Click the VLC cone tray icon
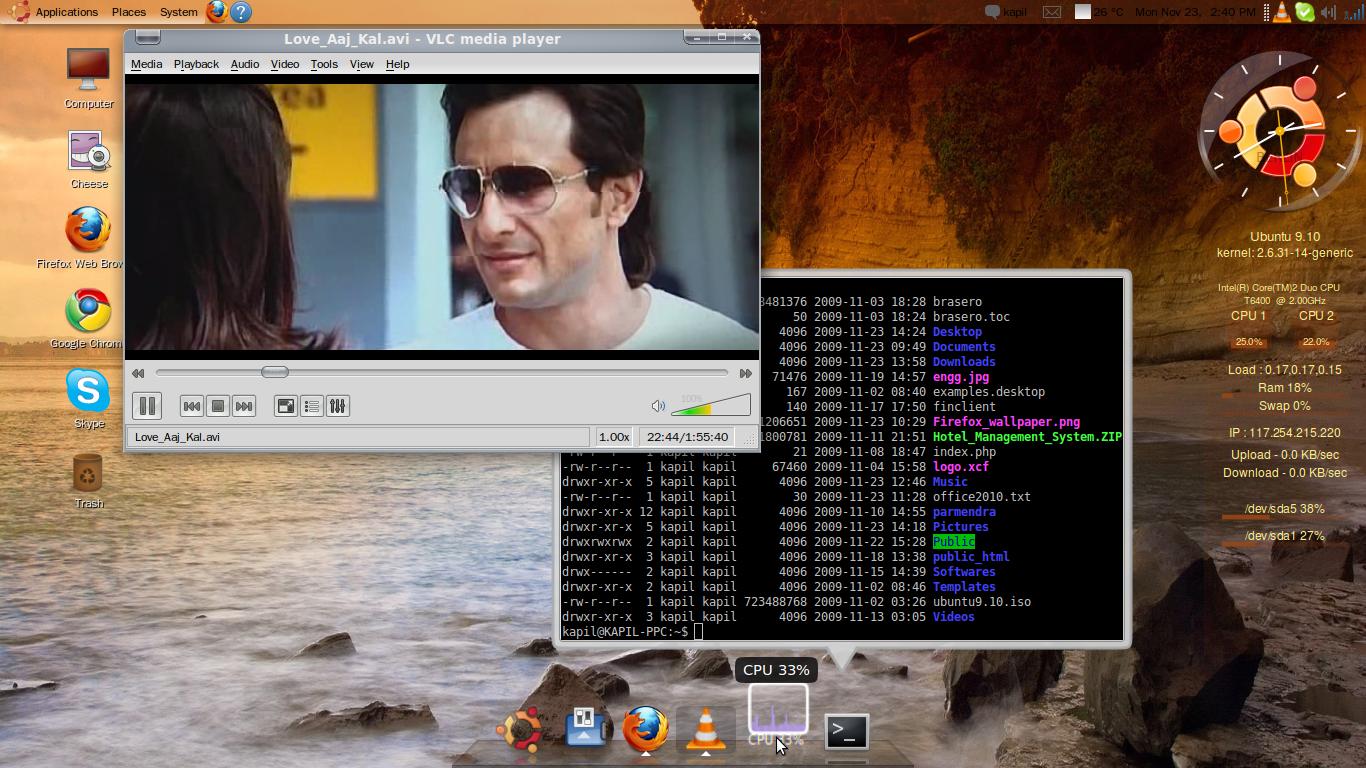 (x=1282, y=12)
